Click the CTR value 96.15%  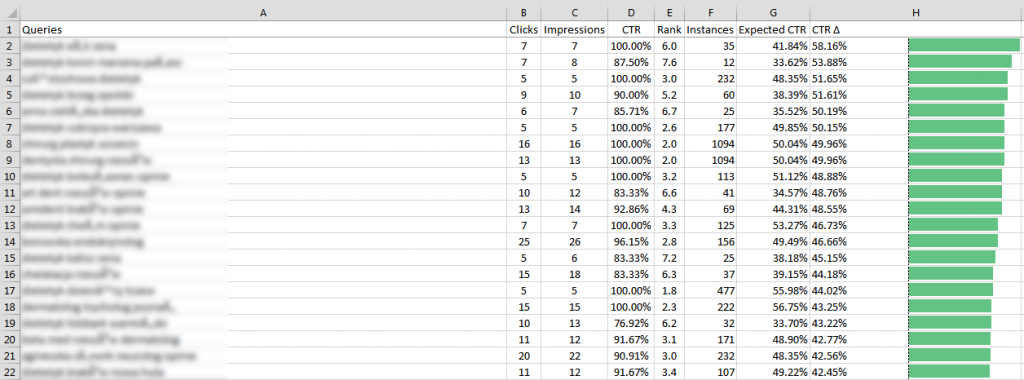tap(633, 242)
